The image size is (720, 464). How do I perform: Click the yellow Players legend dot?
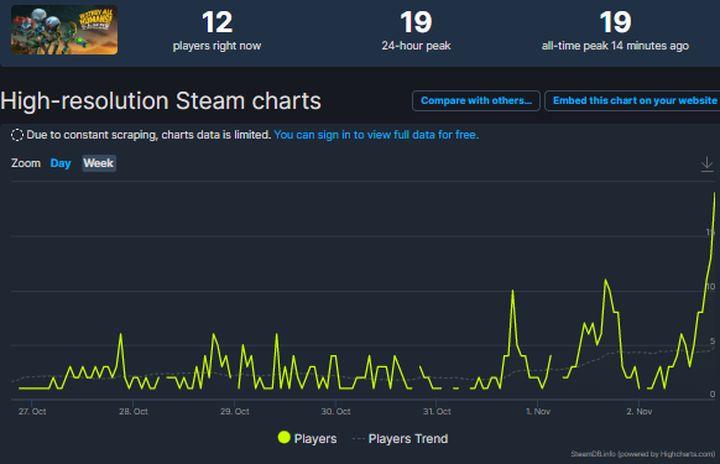pyautogui.click(x=284, y=438)
